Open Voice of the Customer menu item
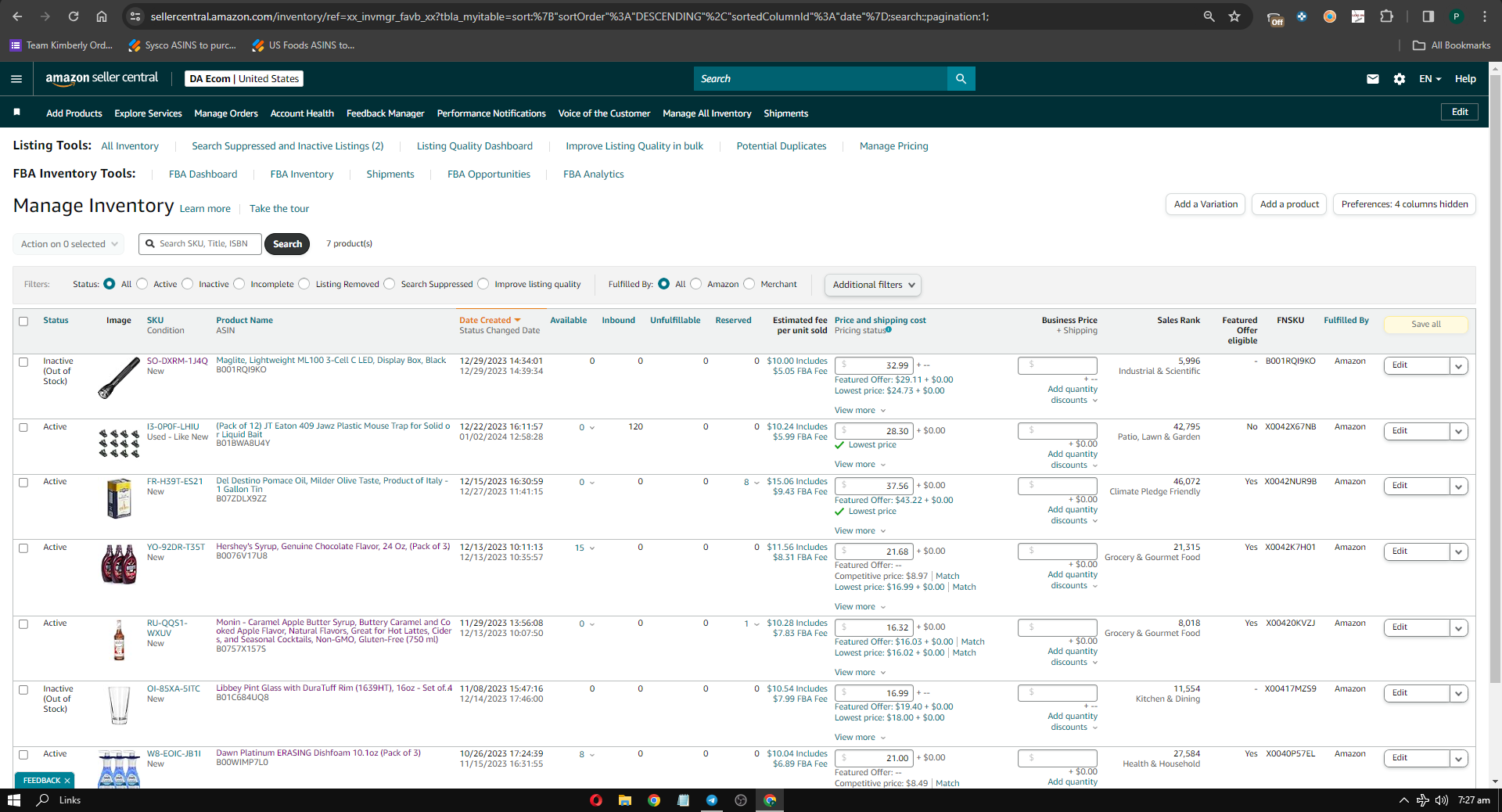 [x=604, y=113]
